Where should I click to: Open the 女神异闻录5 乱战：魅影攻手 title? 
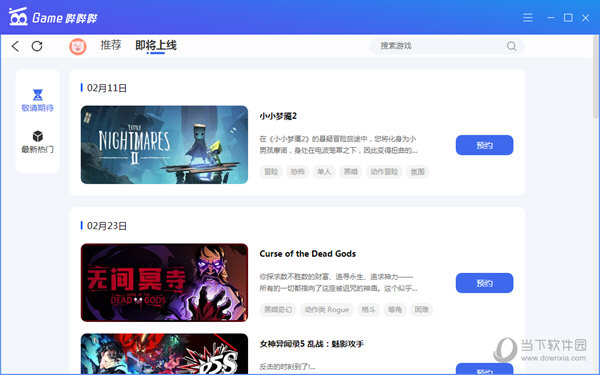pos(311,344)
